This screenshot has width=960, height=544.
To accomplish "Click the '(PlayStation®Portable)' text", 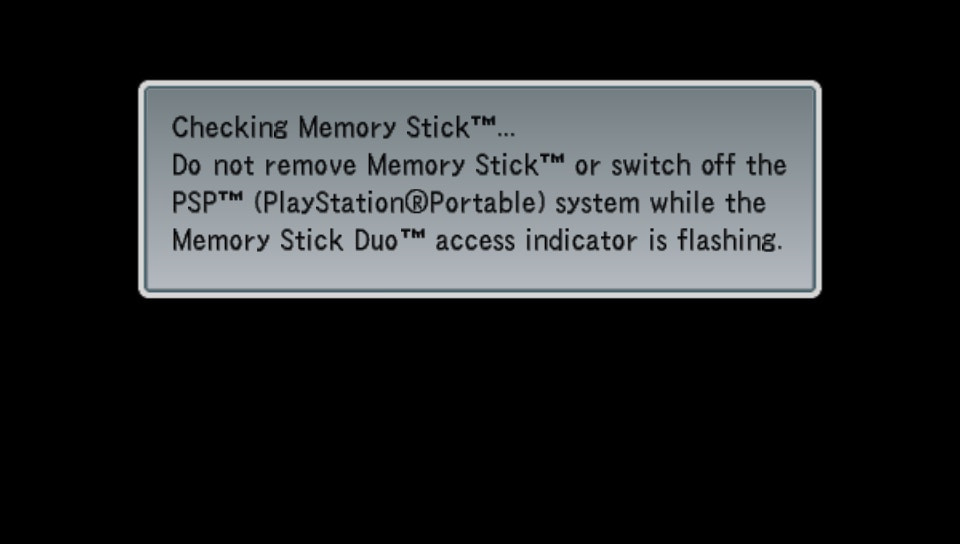I will (x=399, y=203).
